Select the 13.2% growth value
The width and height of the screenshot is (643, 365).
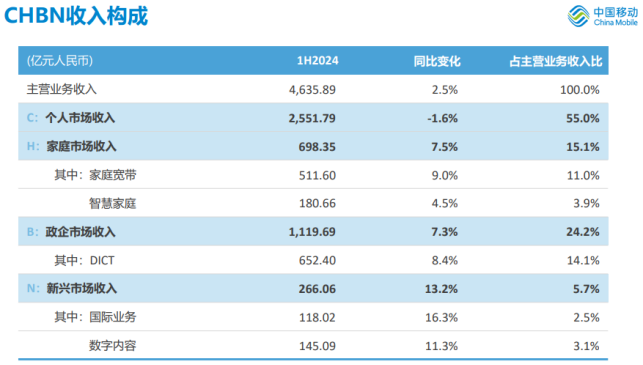[441, 289]
